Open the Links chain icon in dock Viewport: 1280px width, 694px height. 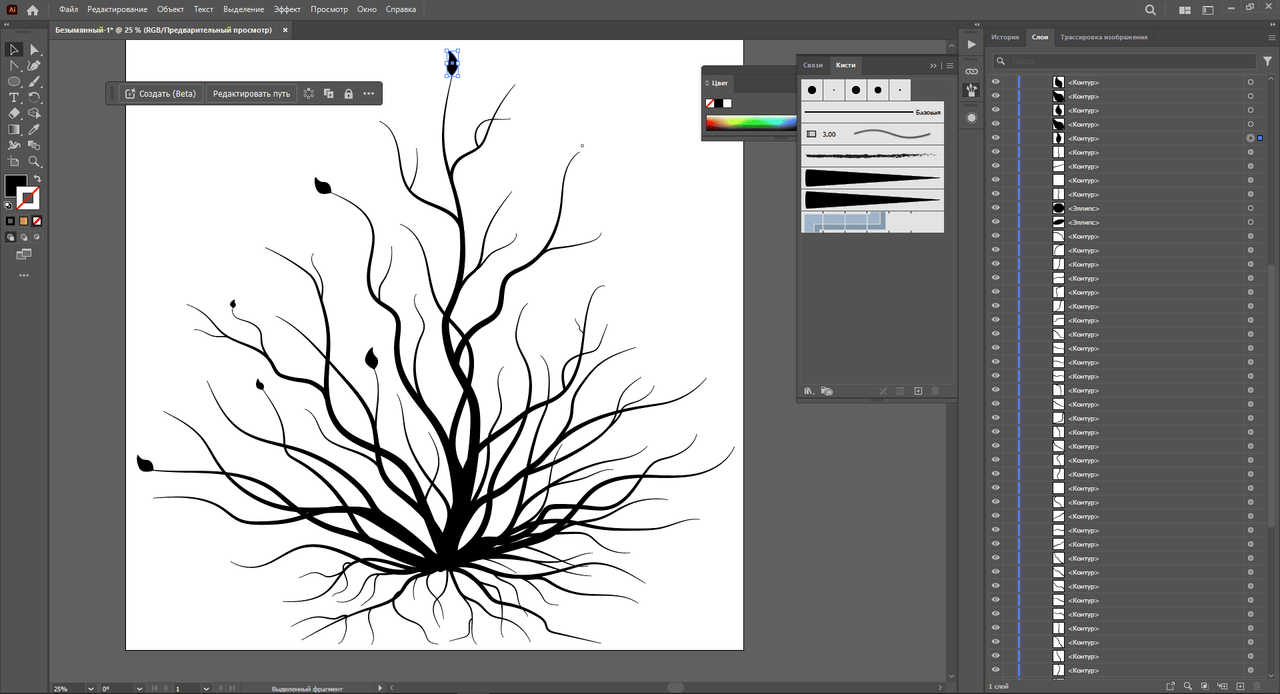click(971, 71)
